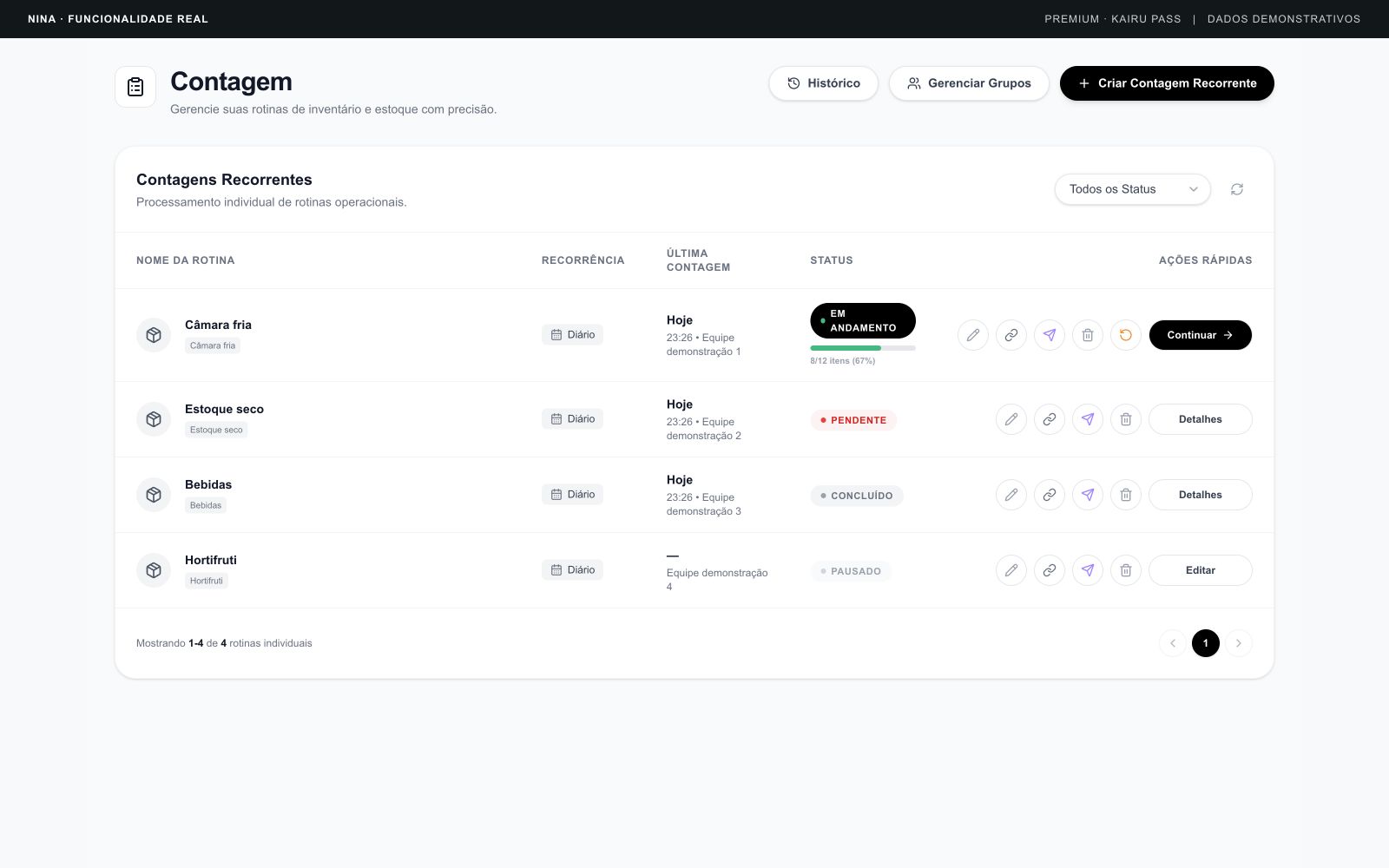Box icon beside Hortifruti
Screen dimensions: 1389x868
[154, 570]
